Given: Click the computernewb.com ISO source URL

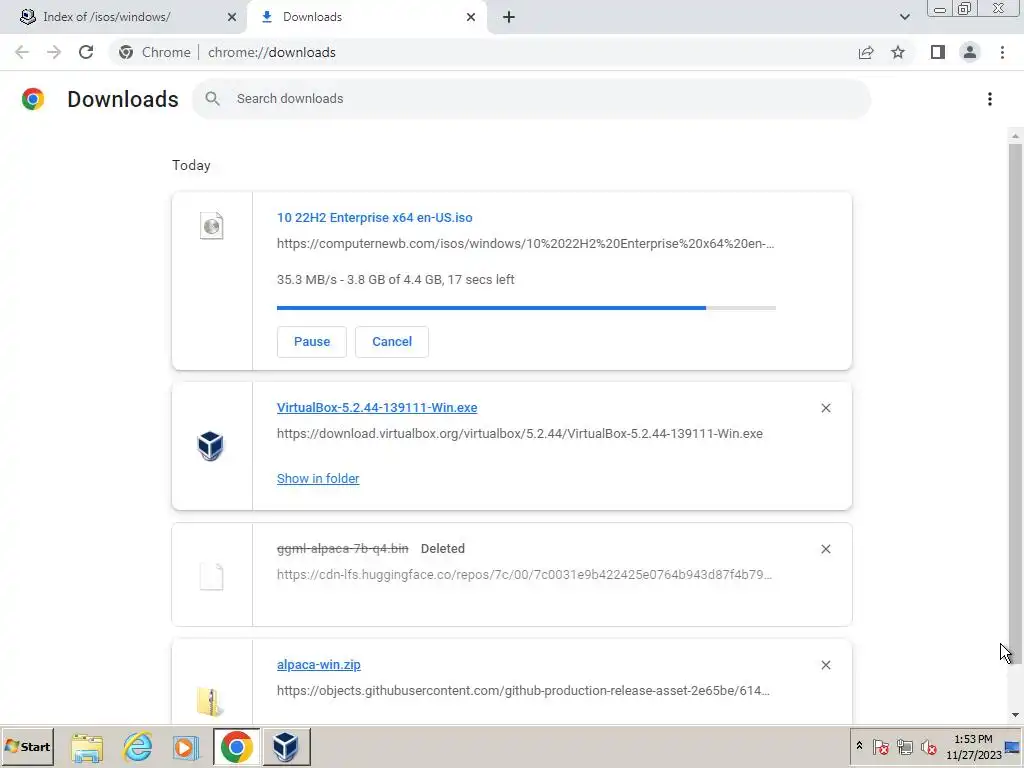Looking at the screenshot, I should pos(525,244).
